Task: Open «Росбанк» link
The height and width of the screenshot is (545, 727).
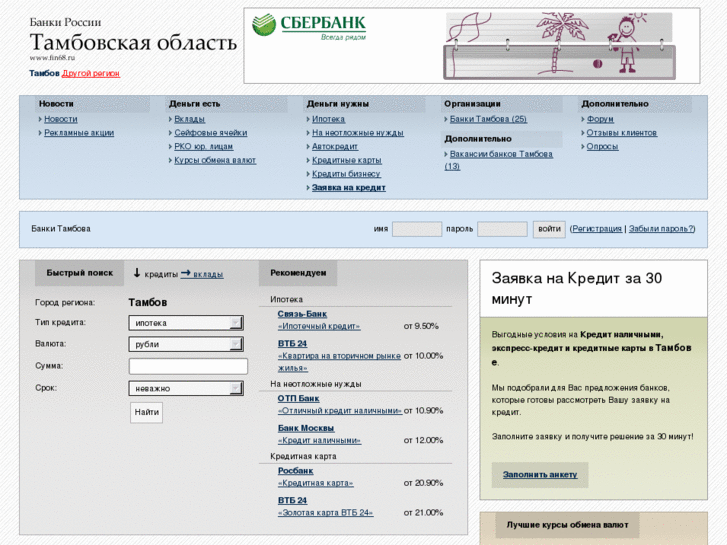Action: click(x=295, y=471)
